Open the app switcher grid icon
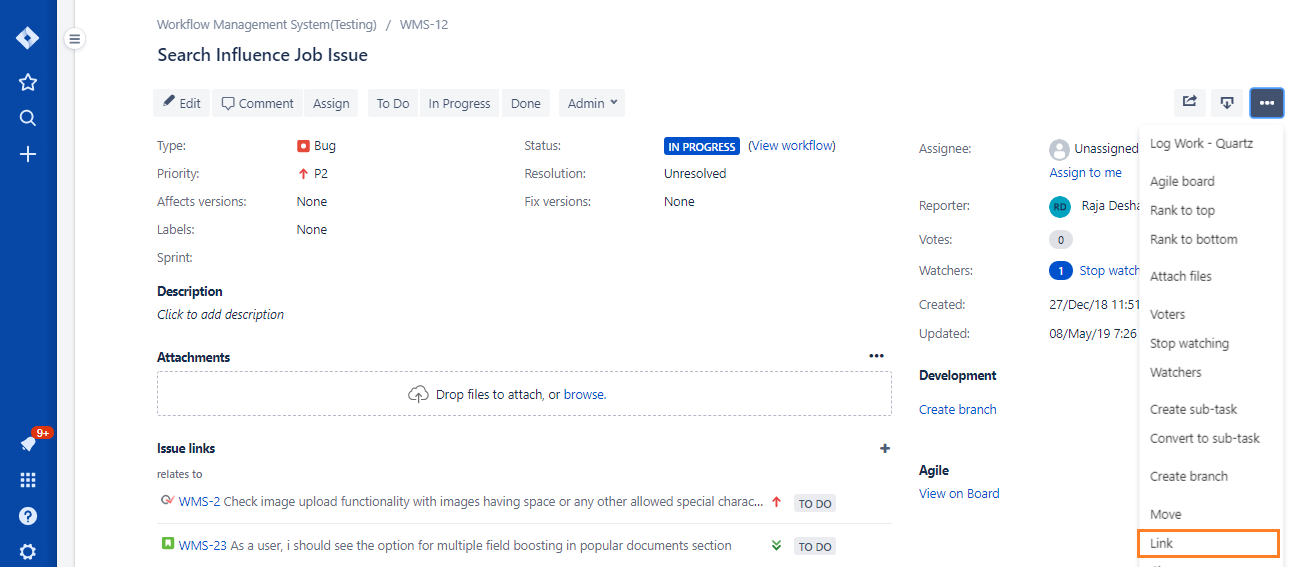Screen dimensions: 1290x567 pyautogui.click(x=28, y=480)
